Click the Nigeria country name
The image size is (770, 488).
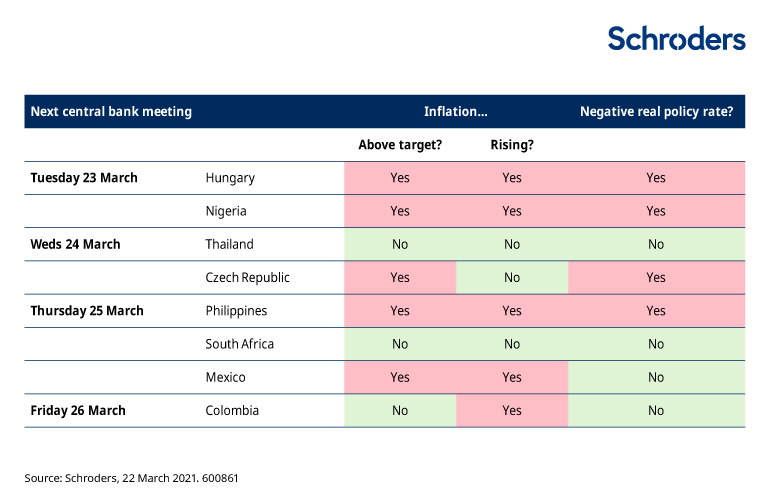coord(225,211)
